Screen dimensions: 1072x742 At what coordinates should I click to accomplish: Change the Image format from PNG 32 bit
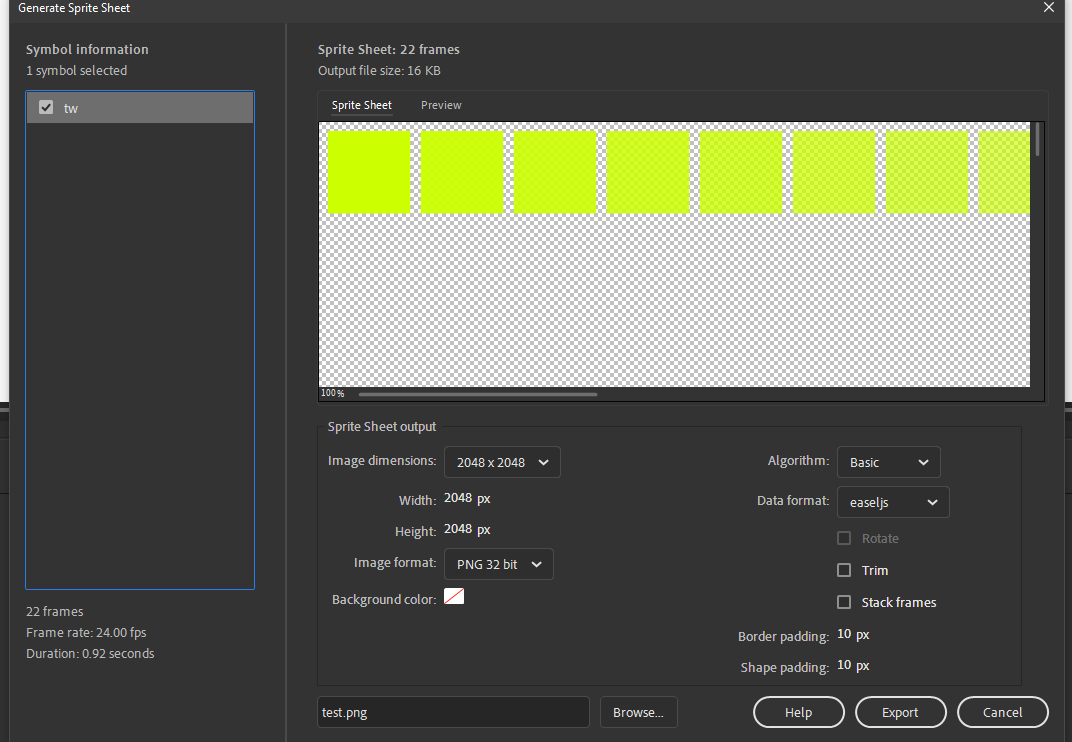click(498, 564)
